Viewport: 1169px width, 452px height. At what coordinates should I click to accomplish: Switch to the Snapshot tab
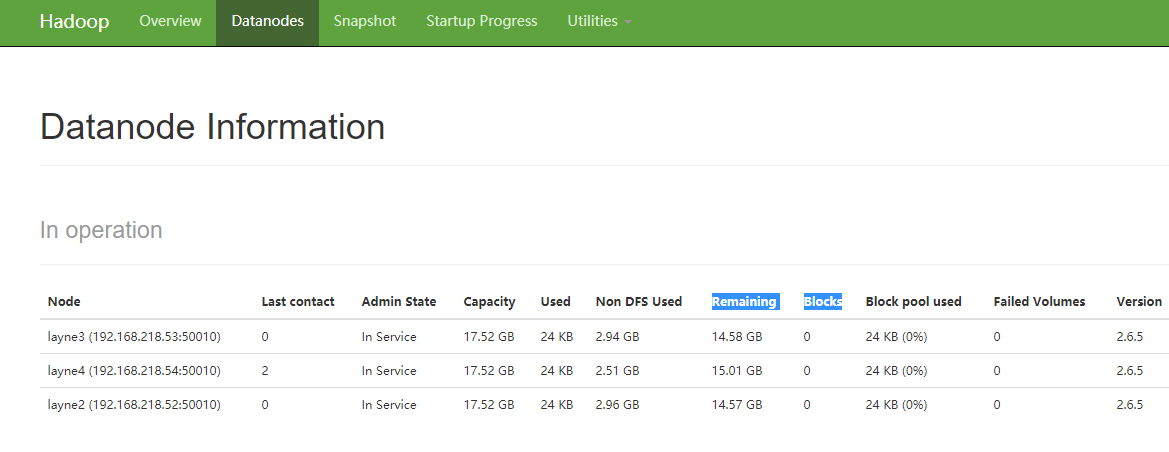point(365,21)
